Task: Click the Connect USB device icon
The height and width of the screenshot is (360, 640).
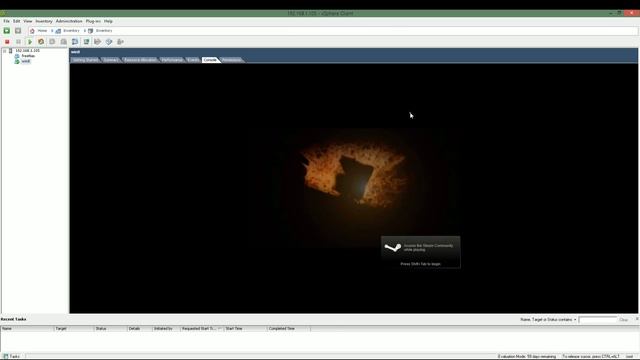Action: 120,42
